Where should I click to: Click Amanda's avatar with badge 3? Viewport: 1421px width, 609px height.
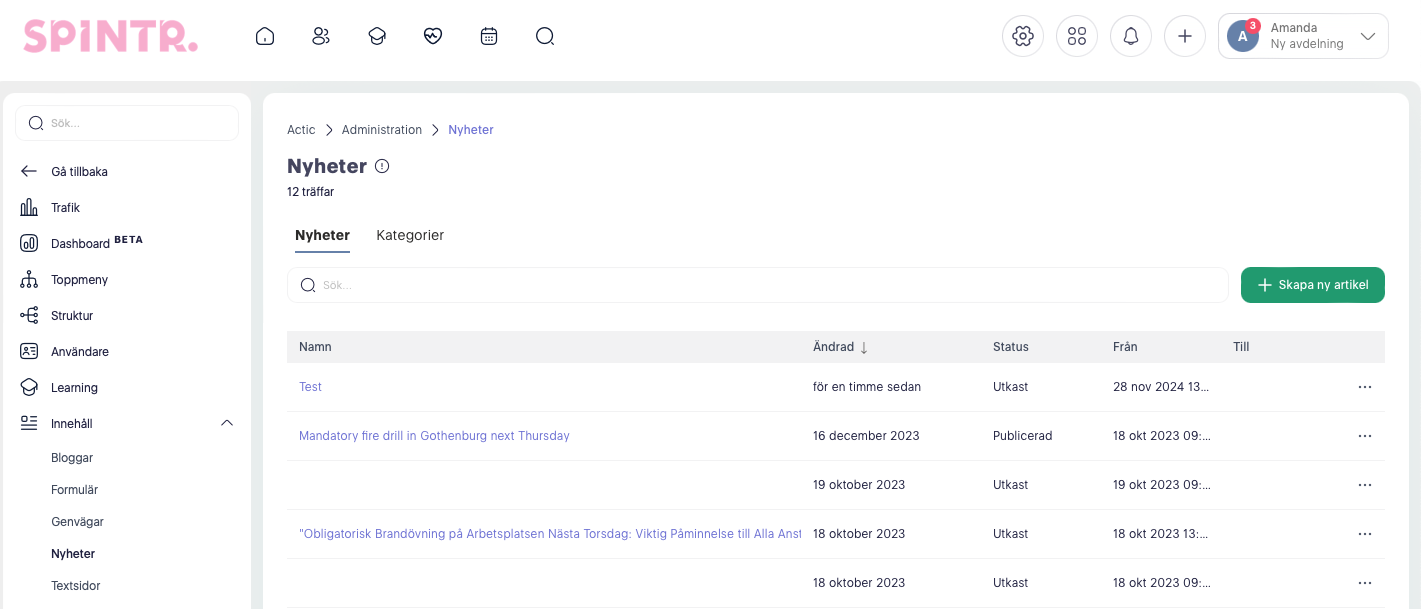[x=1243, y=36]
